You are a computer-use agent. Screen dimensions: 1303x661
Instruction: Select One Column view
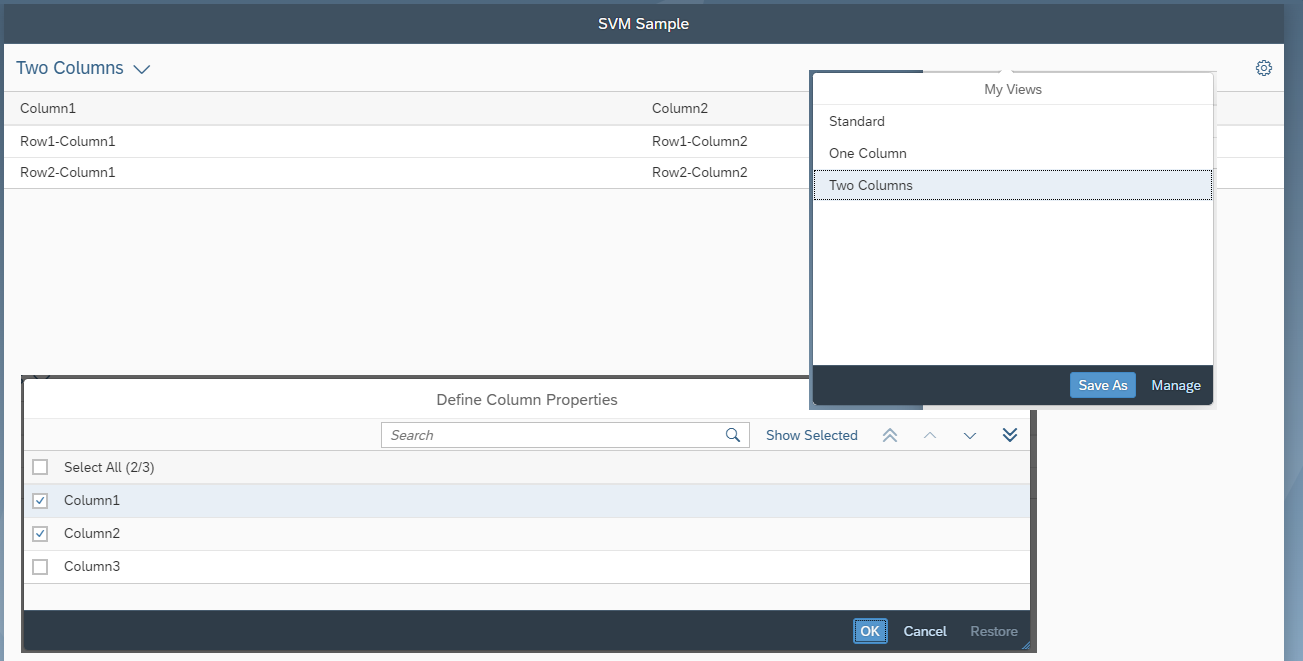(x=1013, y=153)
